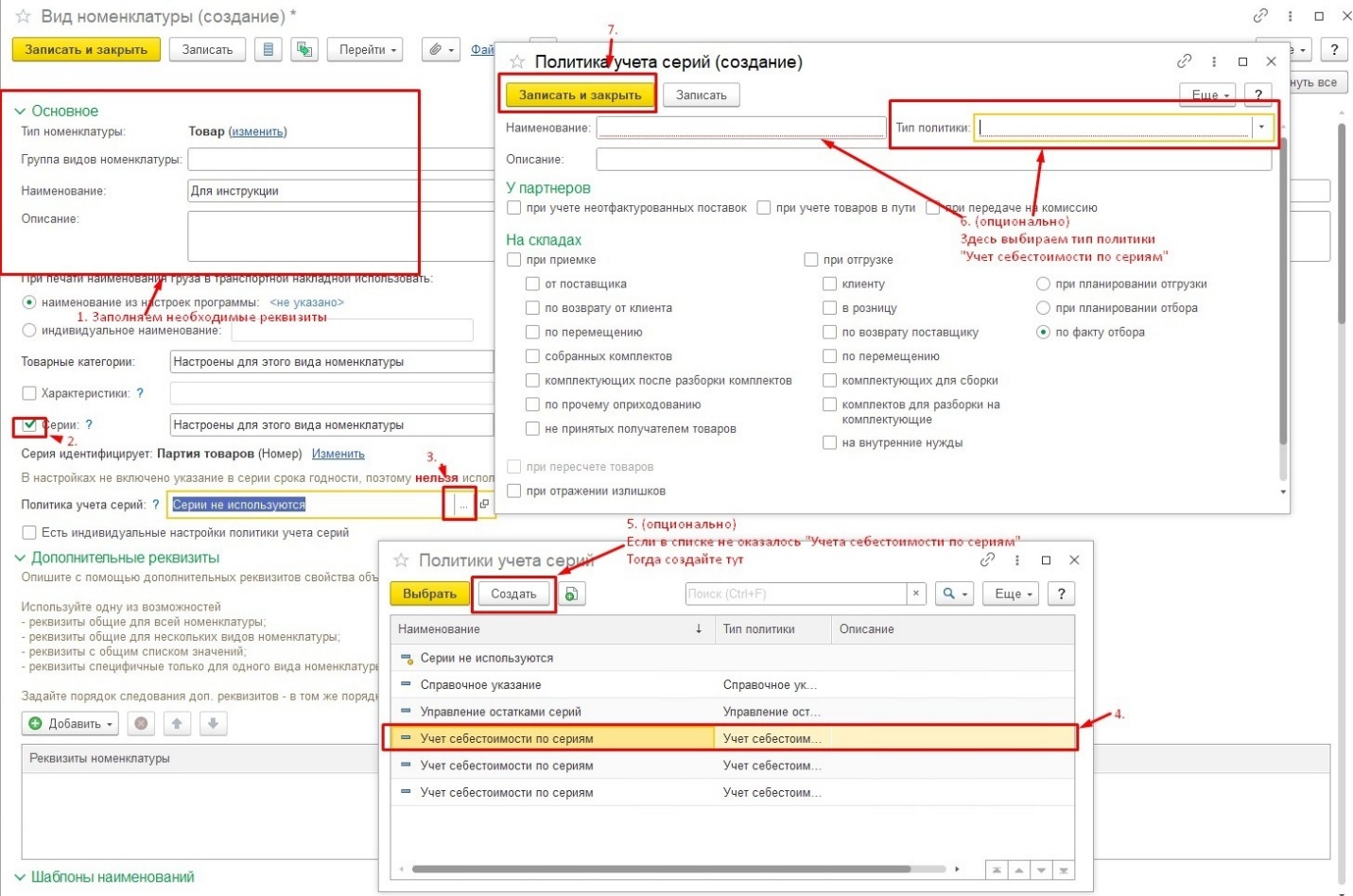The height and width of the screenshot is (896, 1353).
Task: Click the favorite star beside Вид номенклатуры title
Action: [23, 17]
